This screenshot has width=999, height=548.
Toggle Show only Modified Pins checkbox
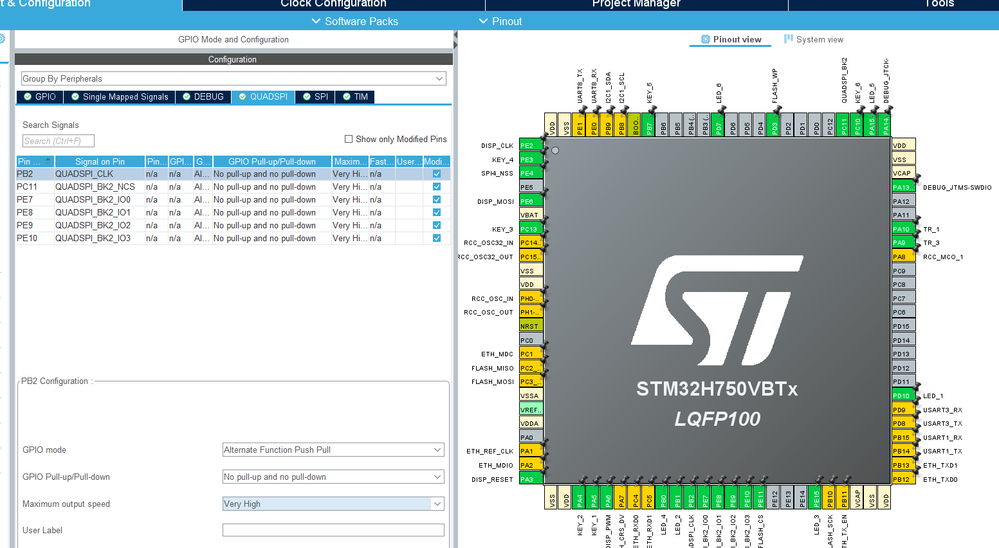(x=349, y=139)
